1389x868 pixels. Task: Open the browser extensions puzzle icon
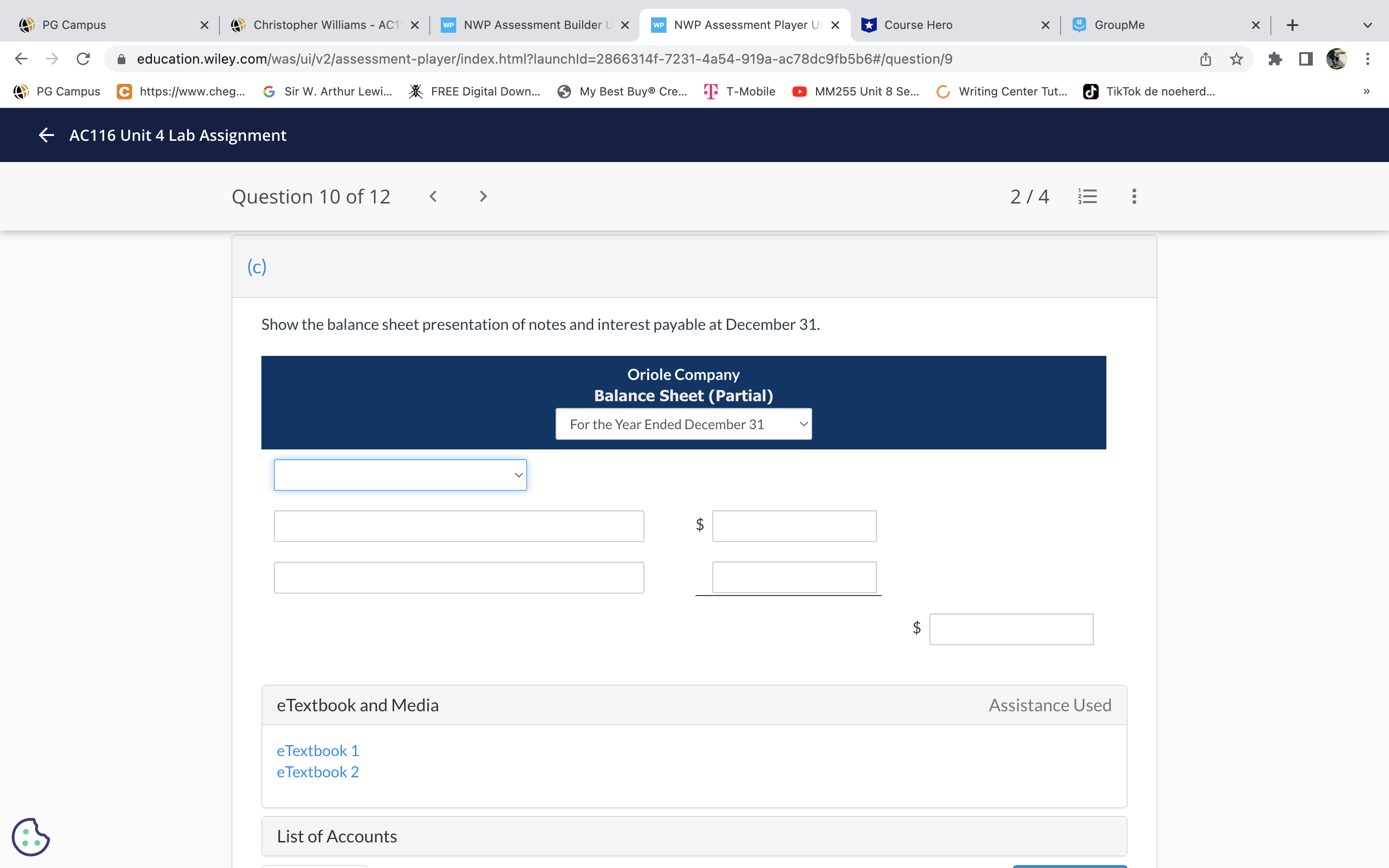click(1275, 58)
